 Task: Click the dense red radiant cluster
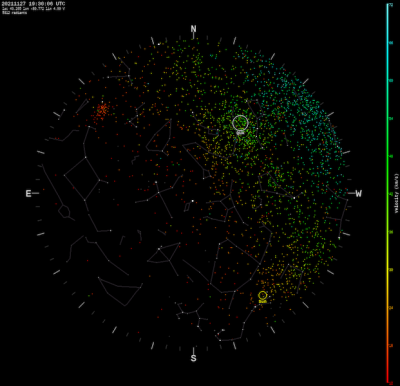102,110
